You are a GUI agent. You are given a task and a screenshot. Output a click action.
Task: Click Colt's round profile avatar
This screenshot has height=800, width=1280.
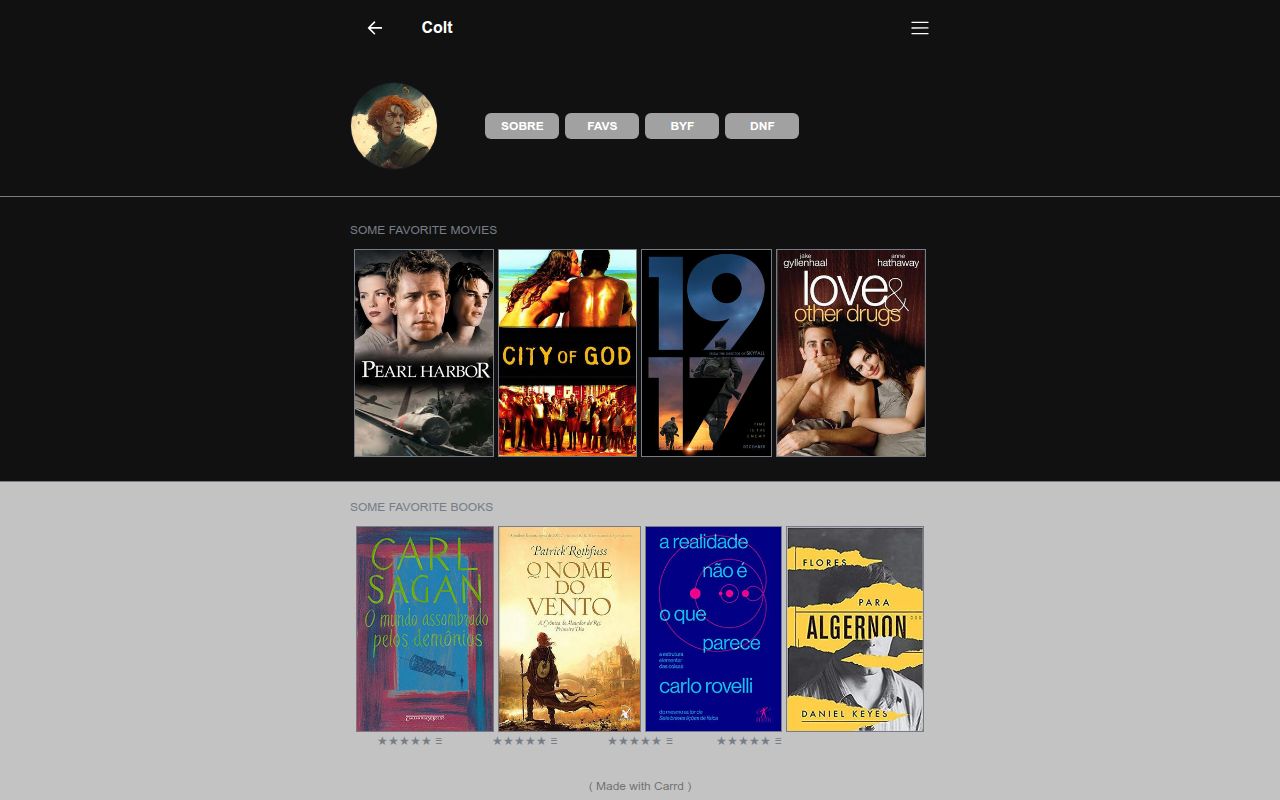tap(394, 126)
